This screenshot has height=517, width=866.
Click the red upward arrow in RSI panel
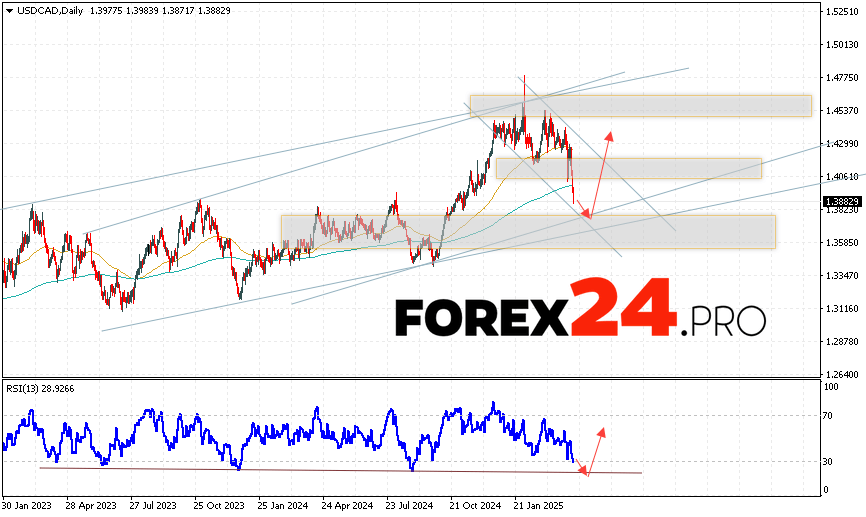tap(596, 449)
